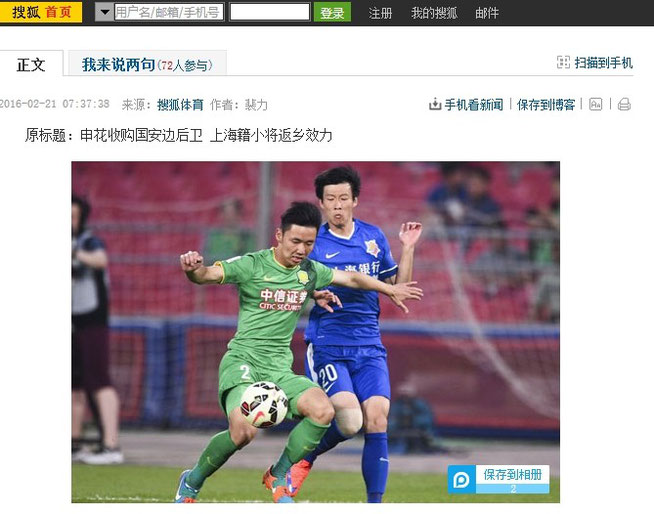Open the 邮件 link in top bar
654x514 pixels.
tap(487, 13)
